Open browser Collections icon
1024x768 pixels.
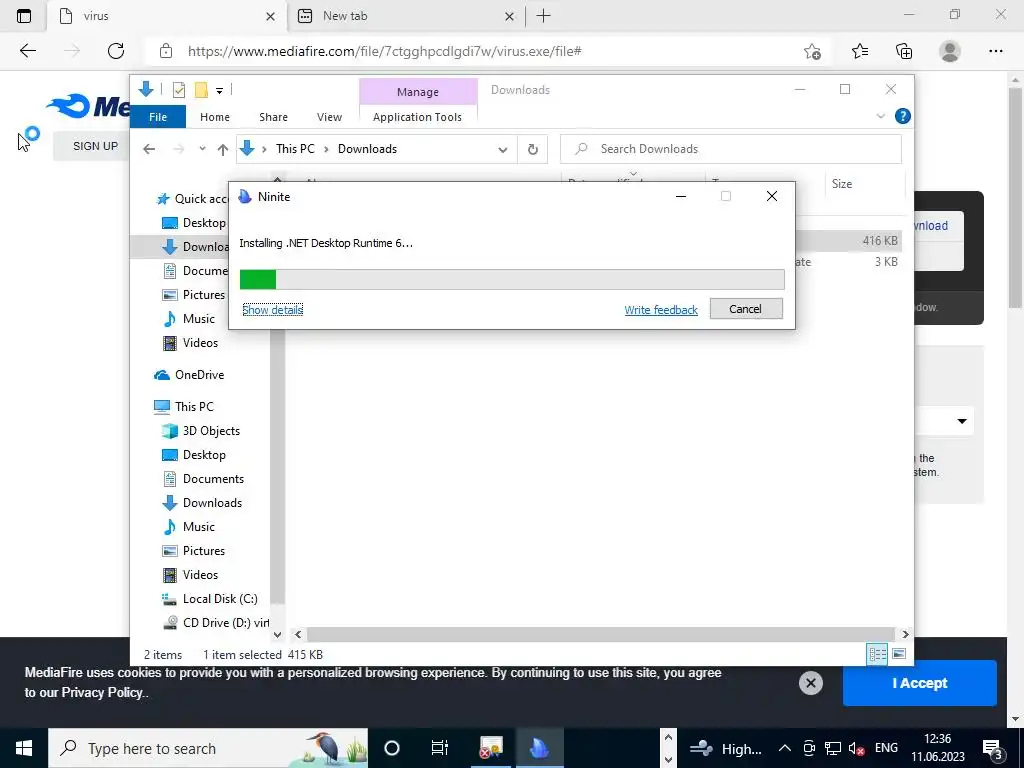click(x=904, y=51)
